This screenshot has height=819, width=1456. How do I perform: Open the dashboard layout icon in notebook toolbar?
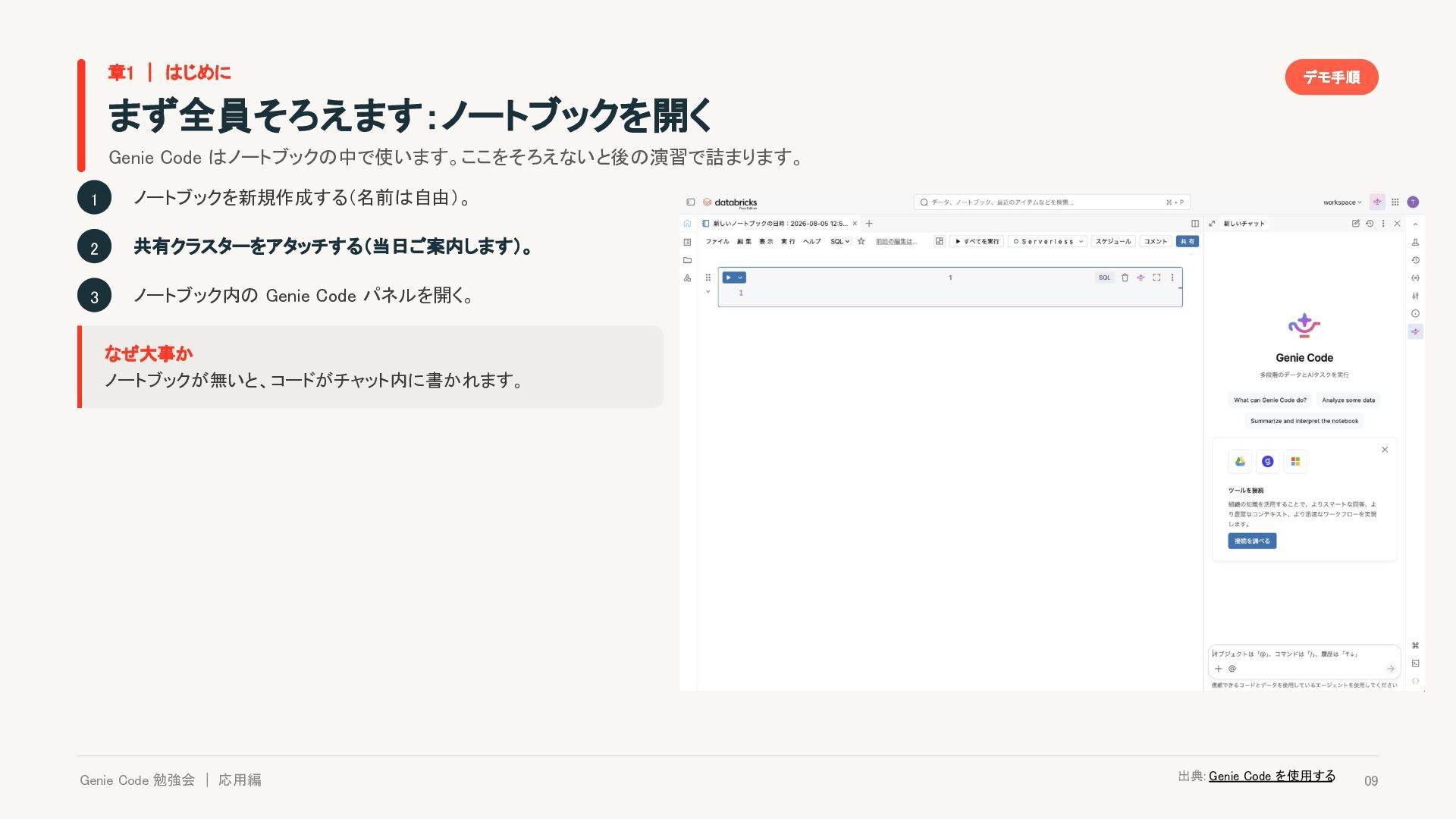pyautogui.click(x=940, y=242)
